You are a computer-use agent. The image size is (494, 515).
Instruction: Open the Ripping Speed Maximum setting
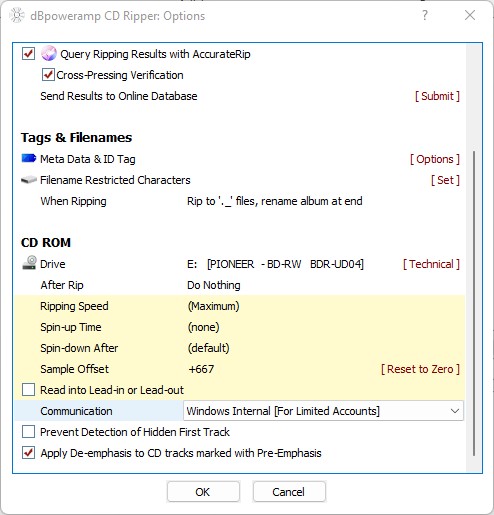tap(213, 306)
